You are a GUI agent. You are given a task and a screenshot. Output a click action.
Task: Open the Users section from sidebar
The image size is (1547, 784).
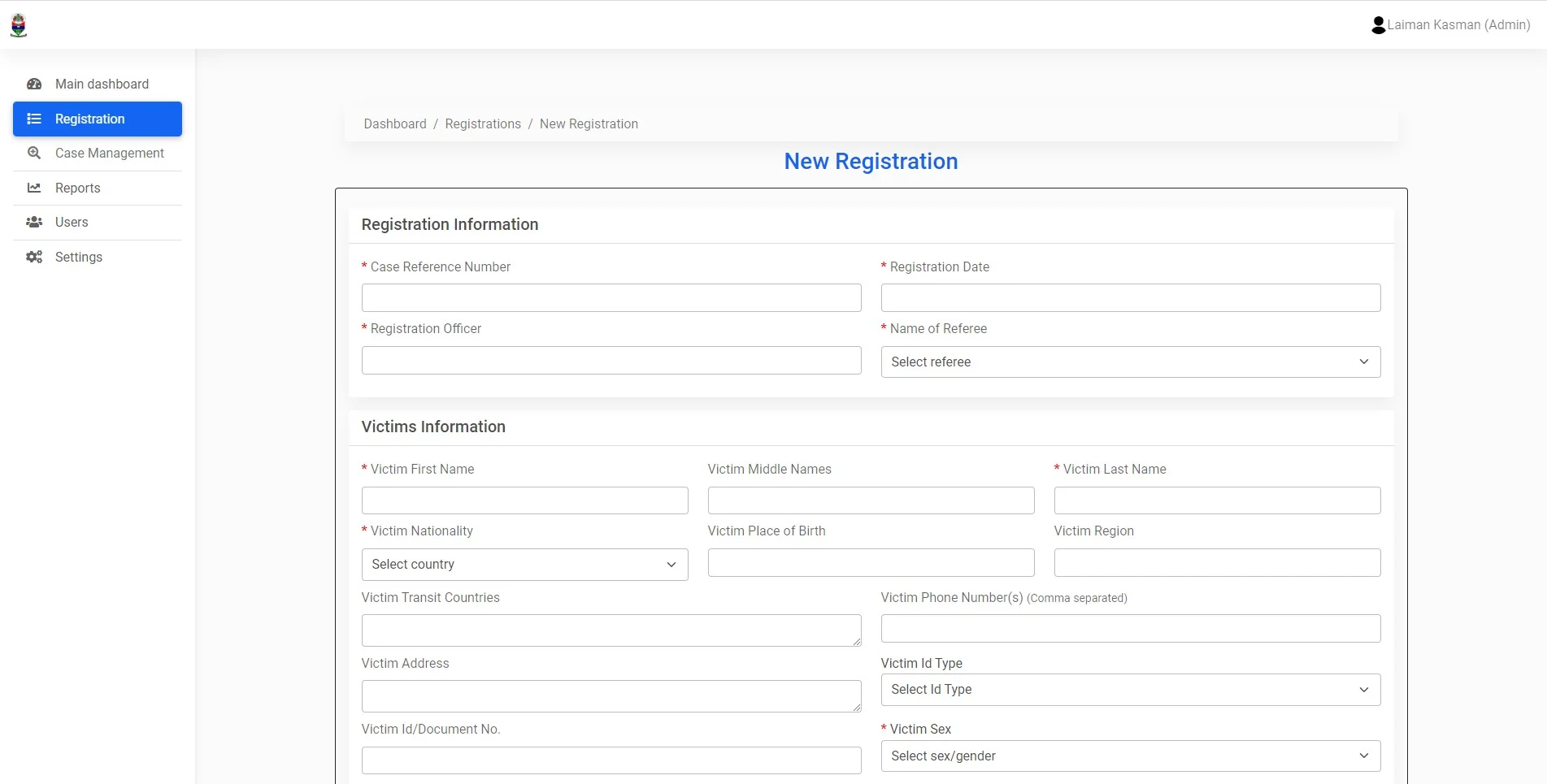tap(71, 222)
